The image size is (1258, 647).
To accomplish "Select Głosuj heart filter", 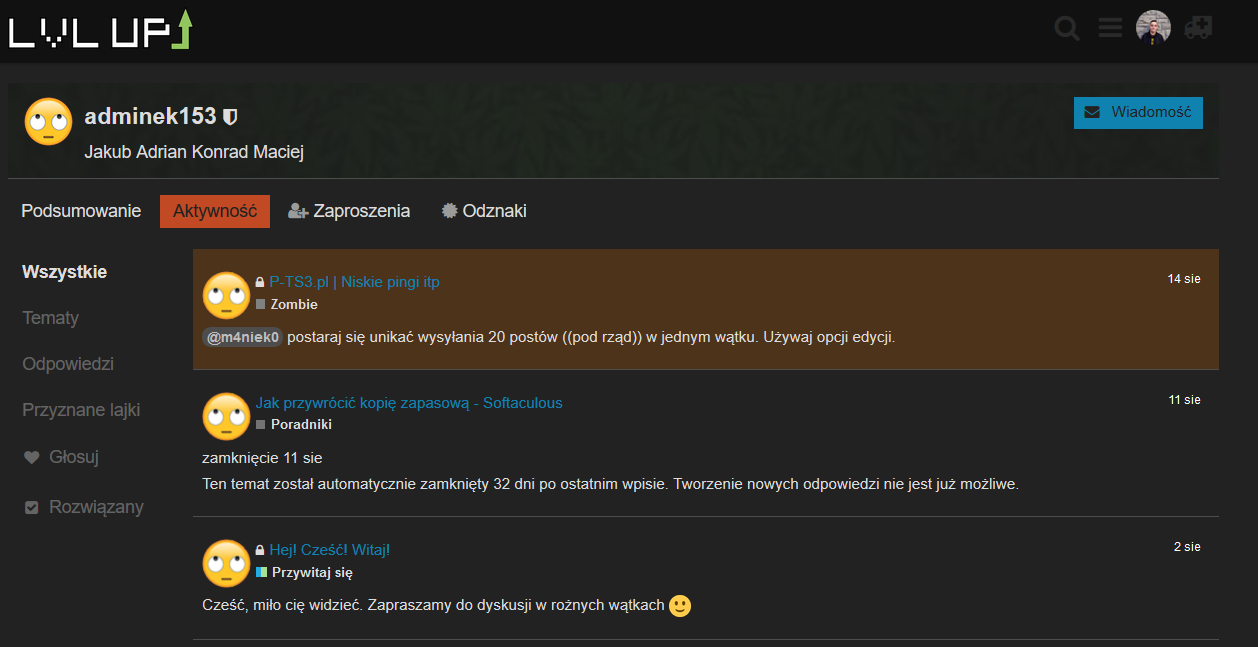I will [x=62, y=457].
